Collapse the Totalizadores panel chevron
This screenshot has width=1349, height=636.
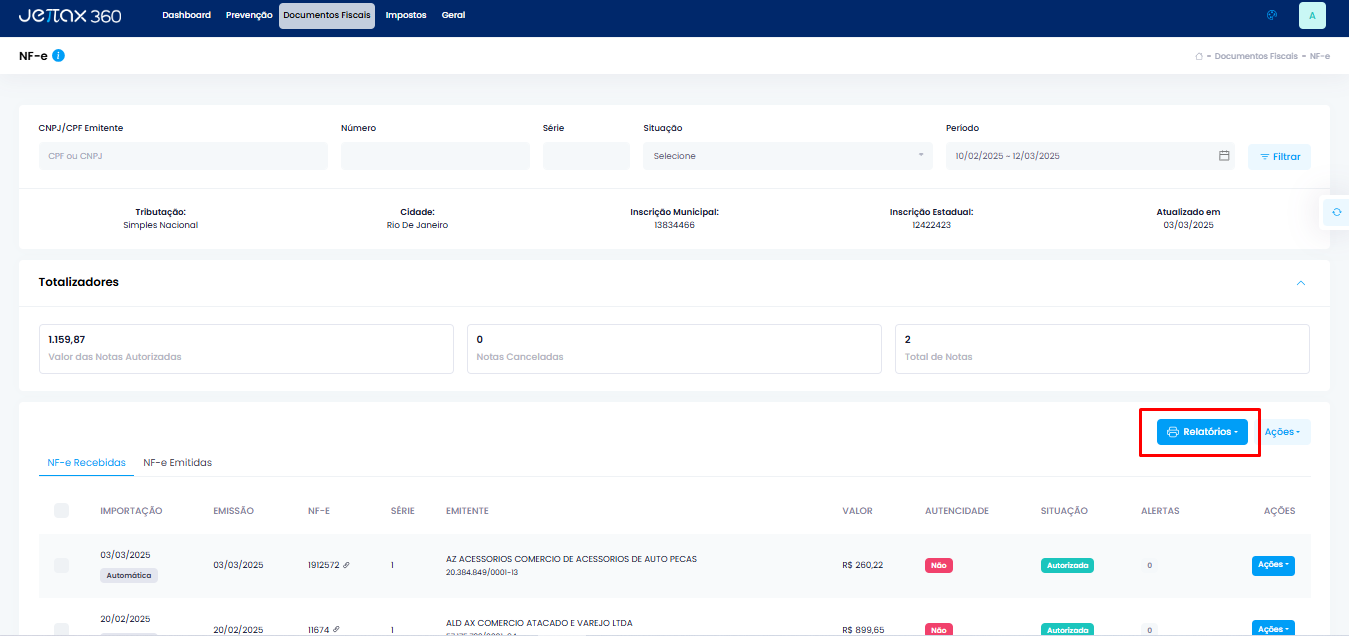(x=1301, y=283)
